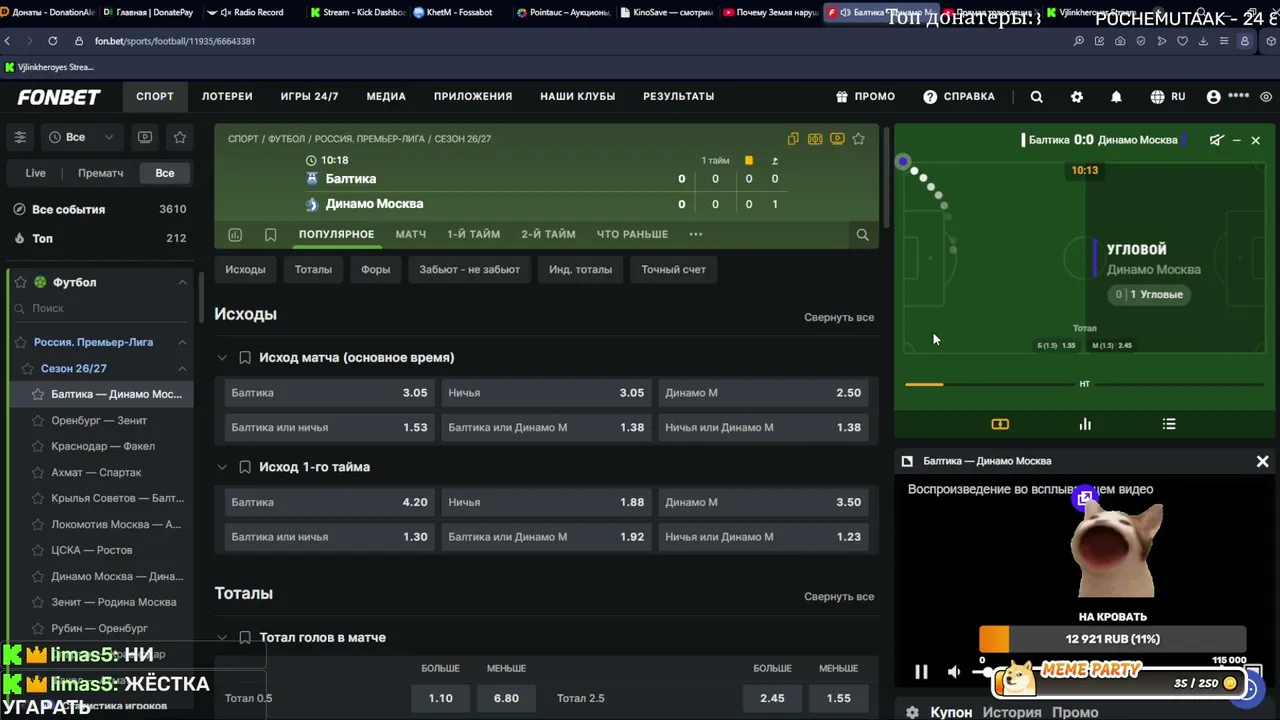Viewport: 1280px width, 720px height.
Task: Open the sidebar filter settings icon
Action: click(x=20, y=137)
